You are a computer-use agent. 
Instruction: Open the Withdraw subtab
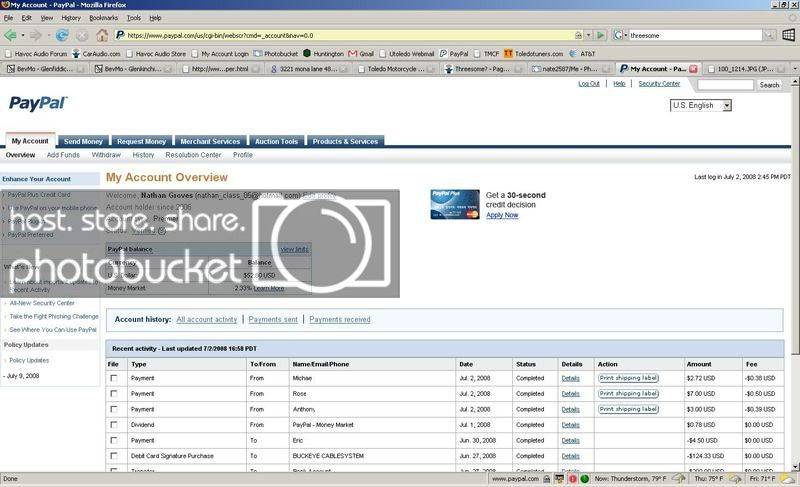(106, 155)
